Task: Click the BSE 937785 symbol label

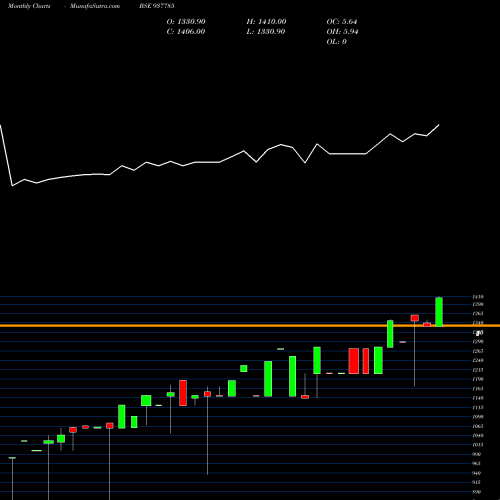Action: [x=157, y=6]
